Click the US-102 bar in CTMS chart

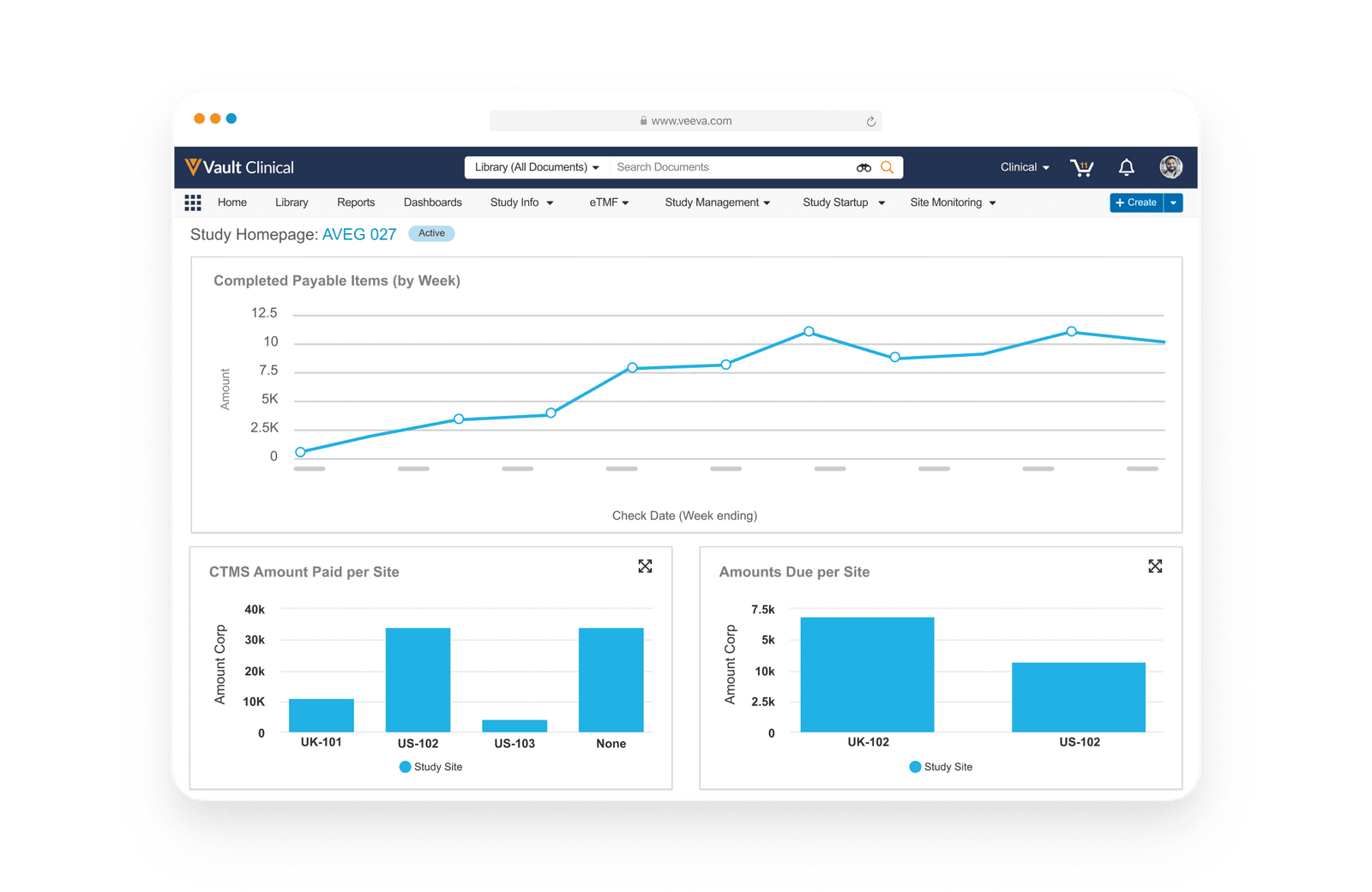(418, 679)
